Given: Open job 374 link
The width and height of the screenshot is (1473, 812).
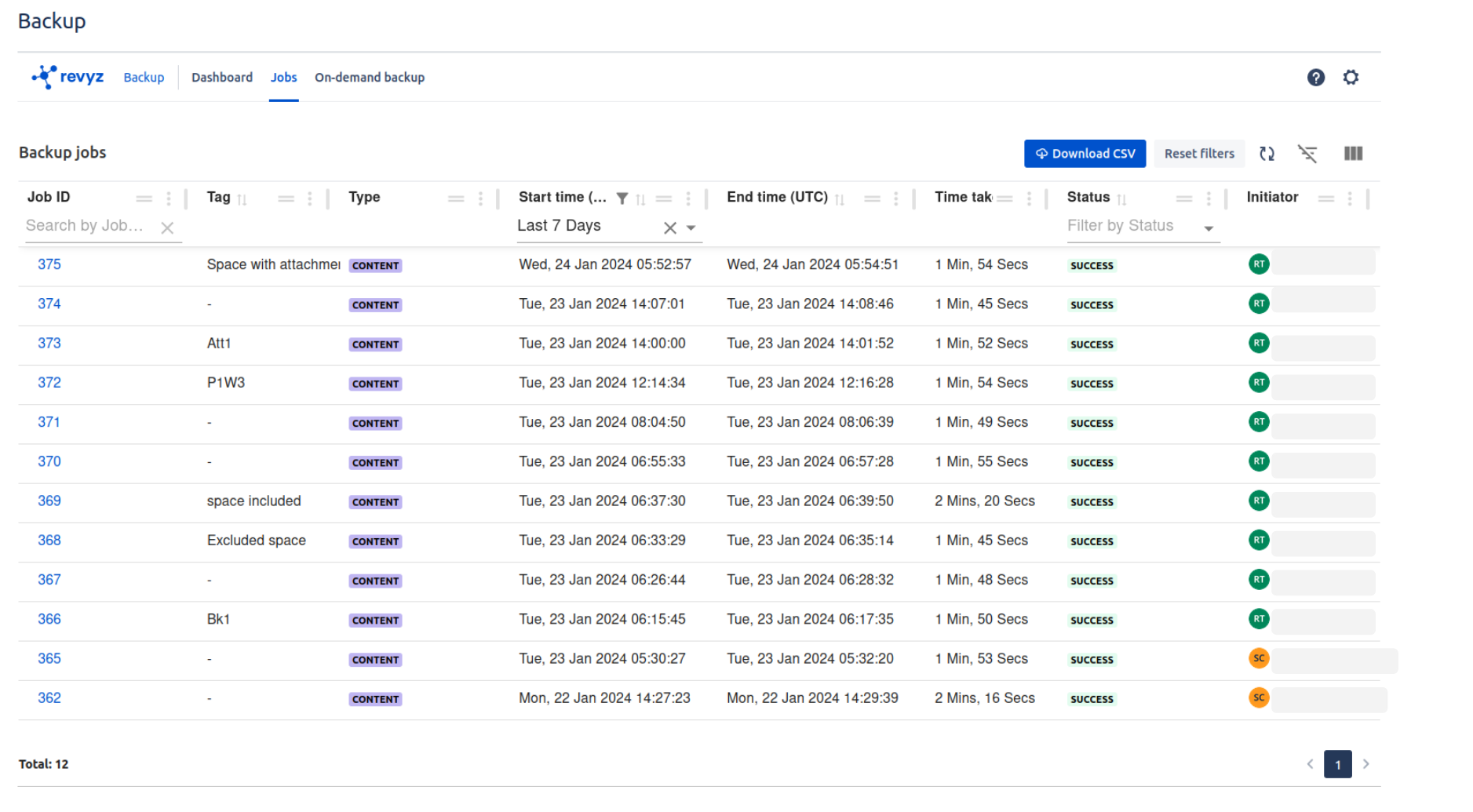Looking at the screenshot, I should coord(49,304).
